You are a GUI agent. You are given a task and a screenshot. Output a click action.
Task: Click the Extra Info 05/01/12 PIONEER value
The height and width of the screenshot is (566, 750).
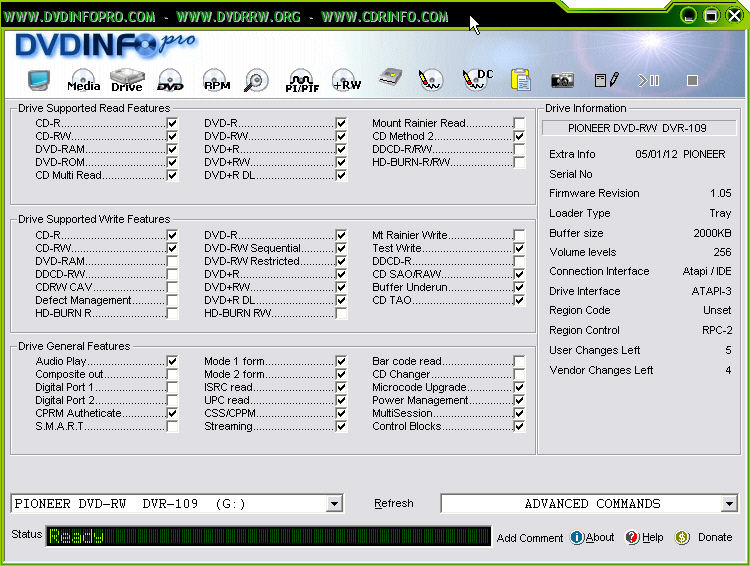680,154
